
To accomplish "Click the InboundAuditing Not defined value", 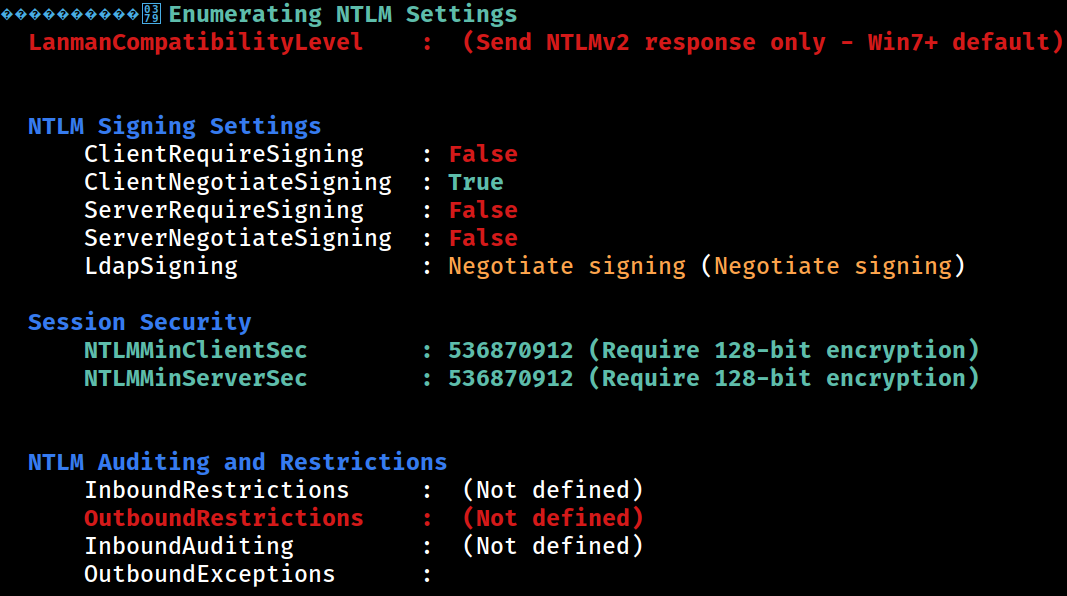I will click(553, 546).
